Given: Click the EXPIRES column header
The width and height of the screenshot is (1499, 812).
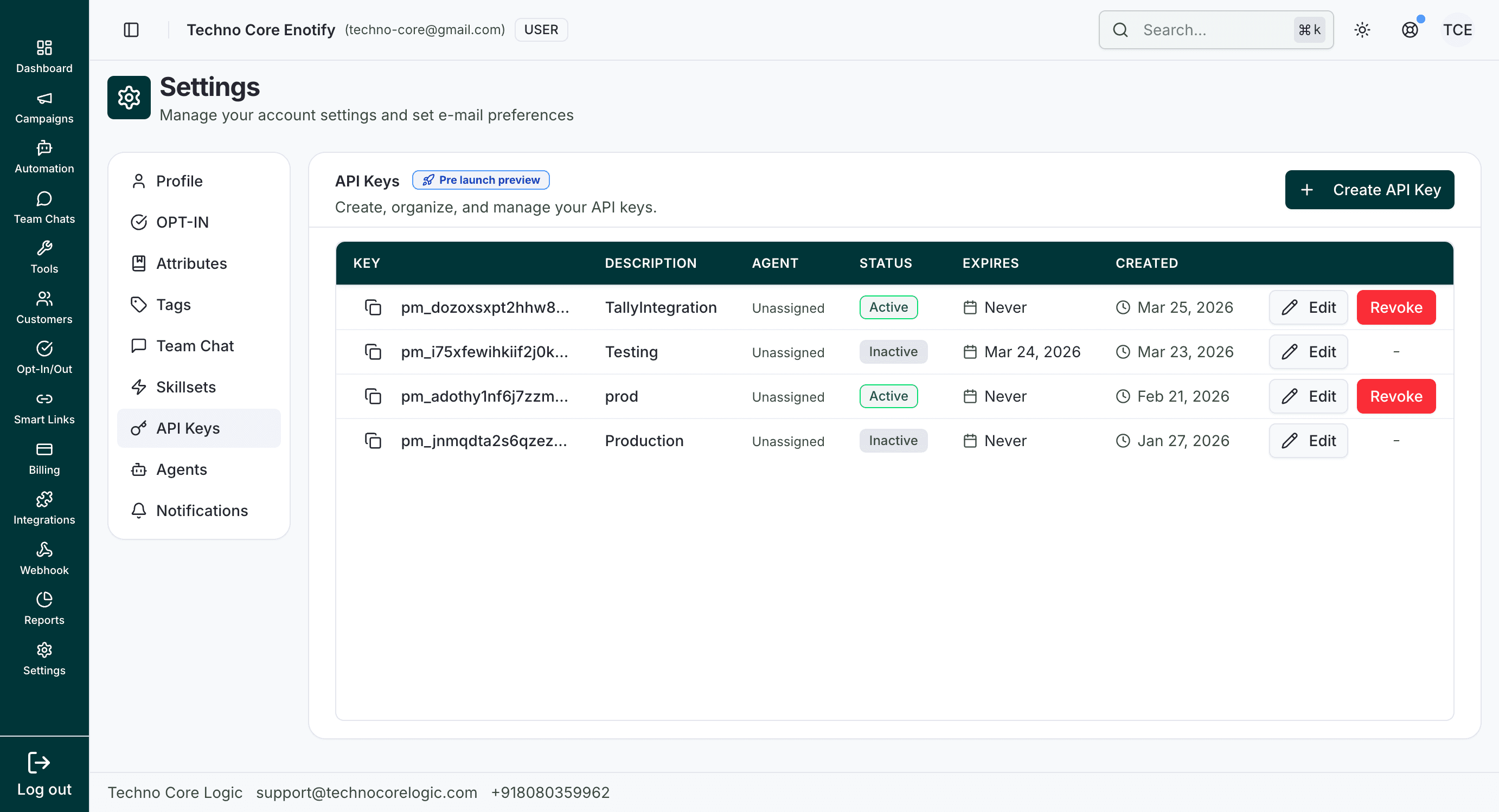Looking at the screenshot, I should point(990,263).
